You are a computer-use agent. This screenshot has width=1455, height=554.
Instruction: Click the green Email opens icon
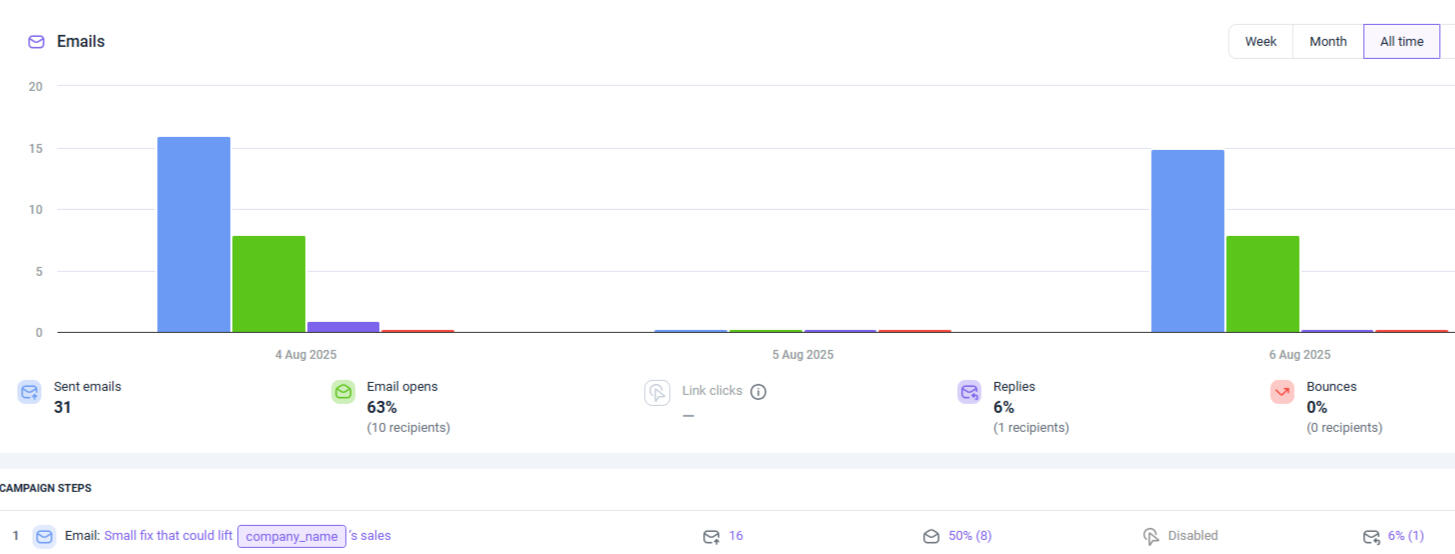343,392
